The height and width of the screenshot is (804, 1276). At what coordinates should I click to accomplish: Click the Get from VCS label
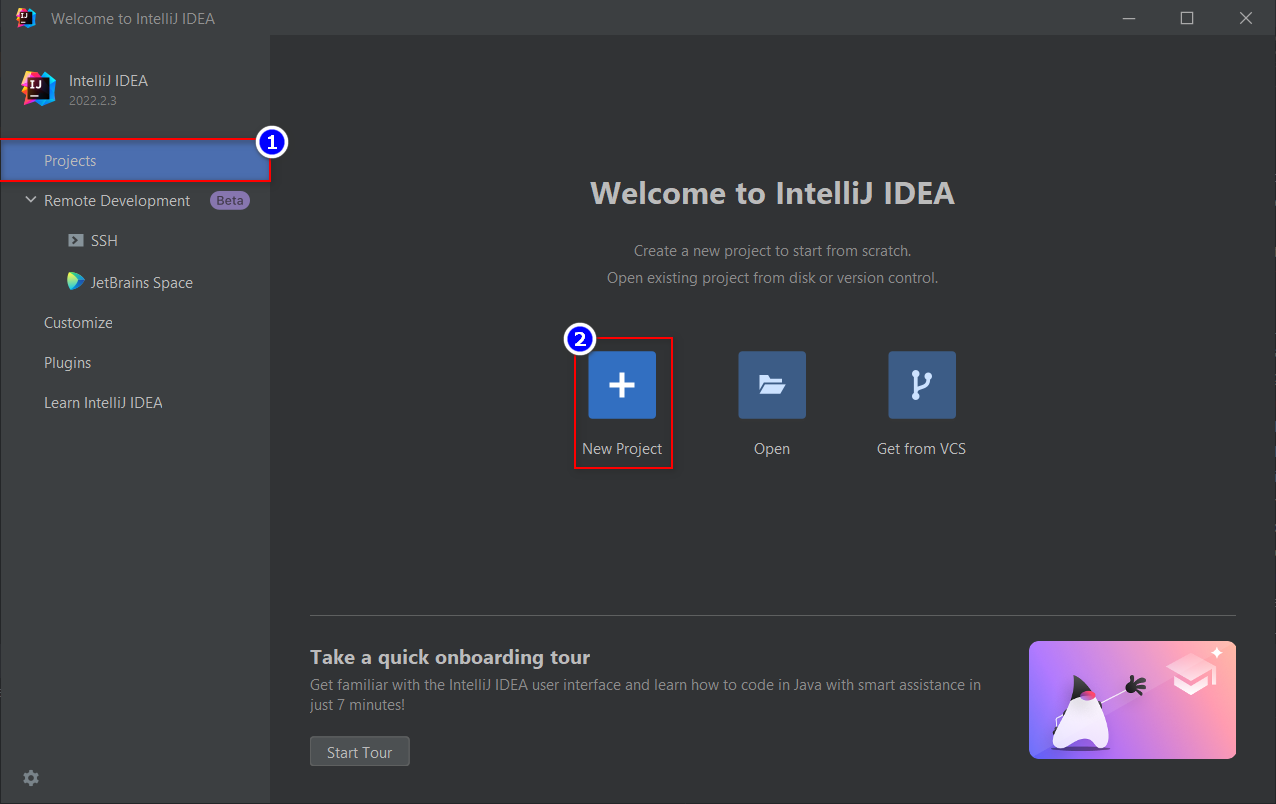pyautogui.click(x=922, y=449)
